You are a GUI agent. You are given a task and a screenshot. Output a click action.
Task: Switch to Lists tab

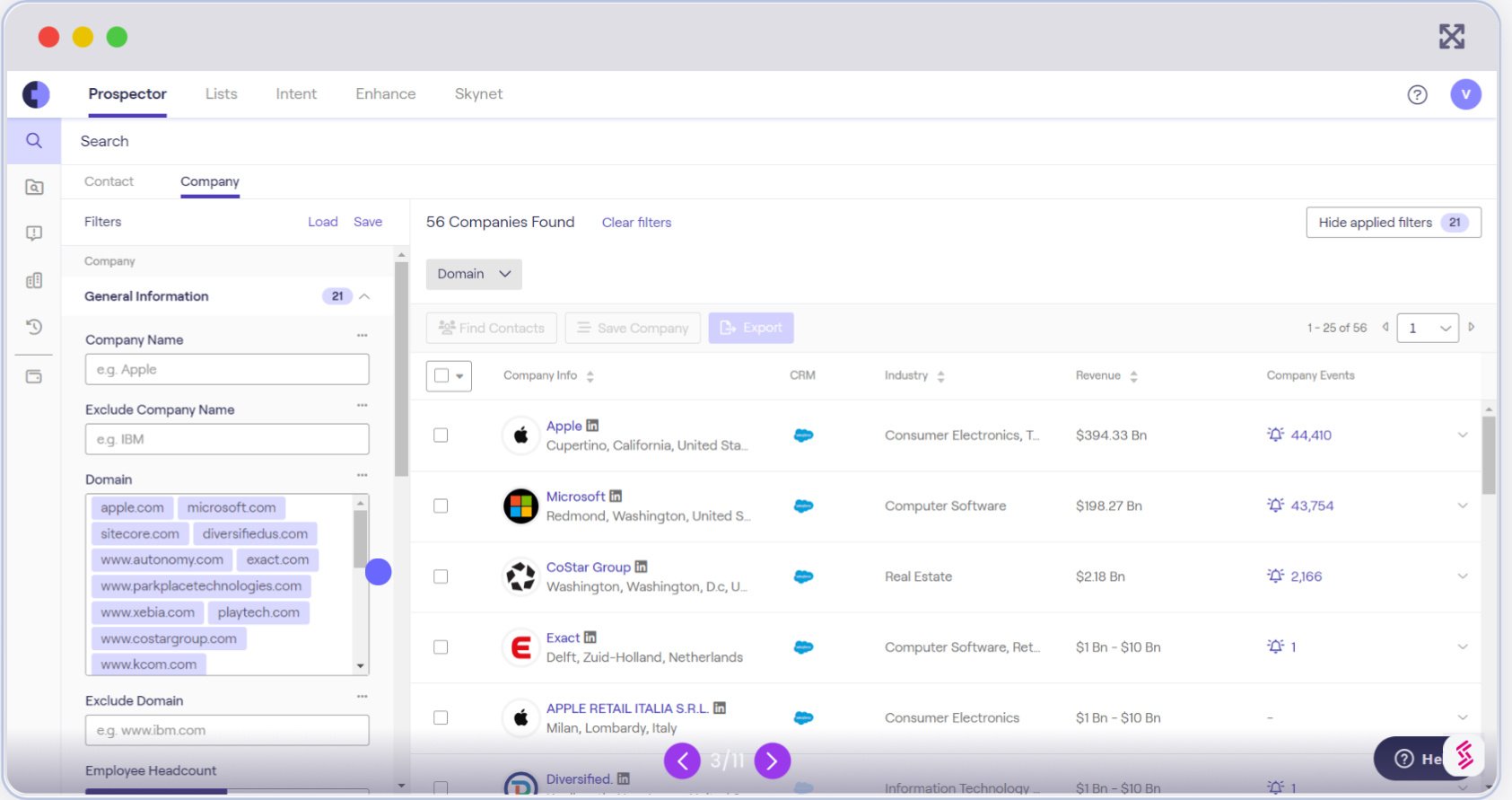pyautogui.click(x=221, y=93)
